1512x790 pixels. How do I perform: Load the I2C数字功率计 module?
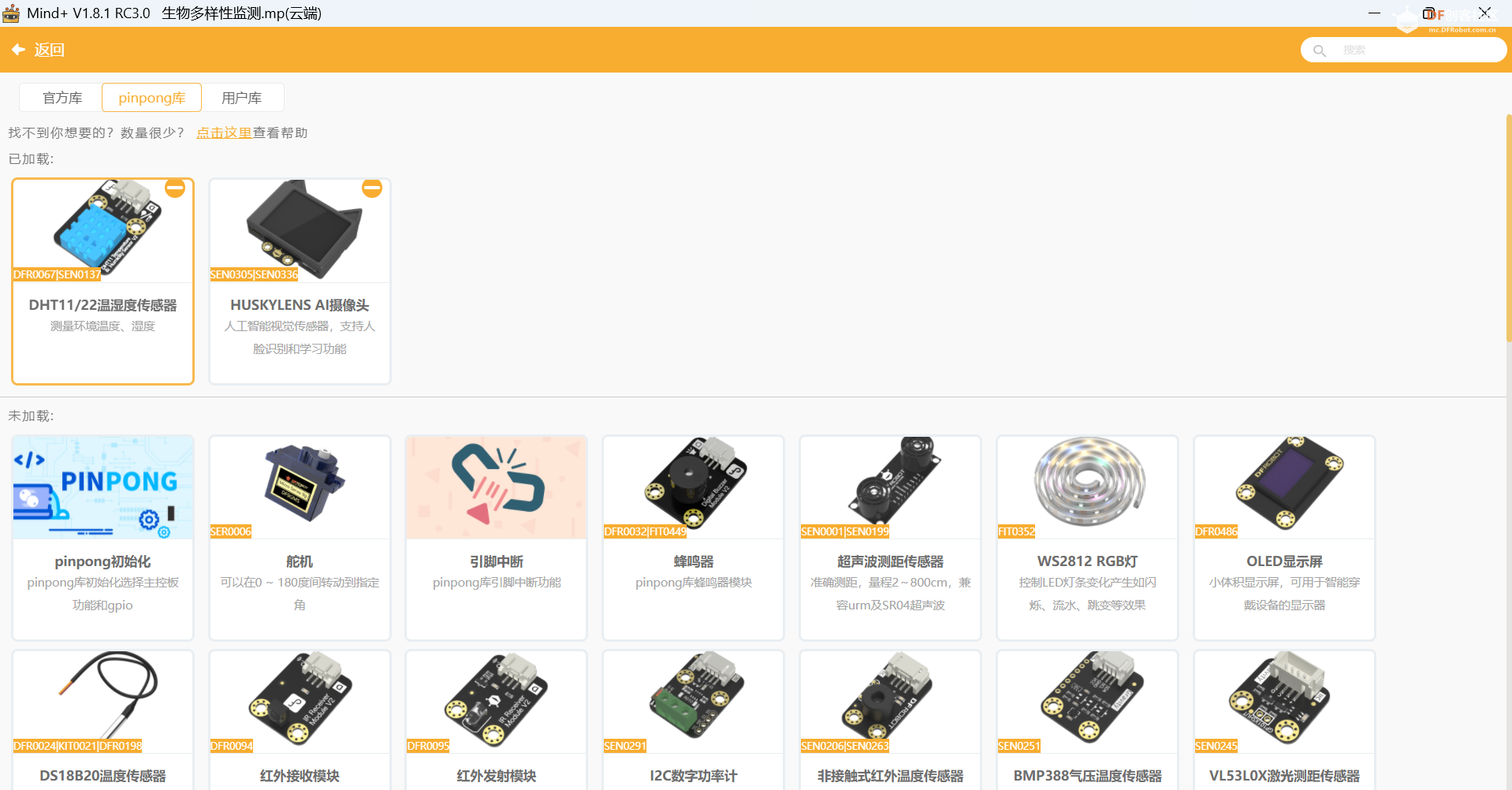pyautogui.click(x=694, y=720)
